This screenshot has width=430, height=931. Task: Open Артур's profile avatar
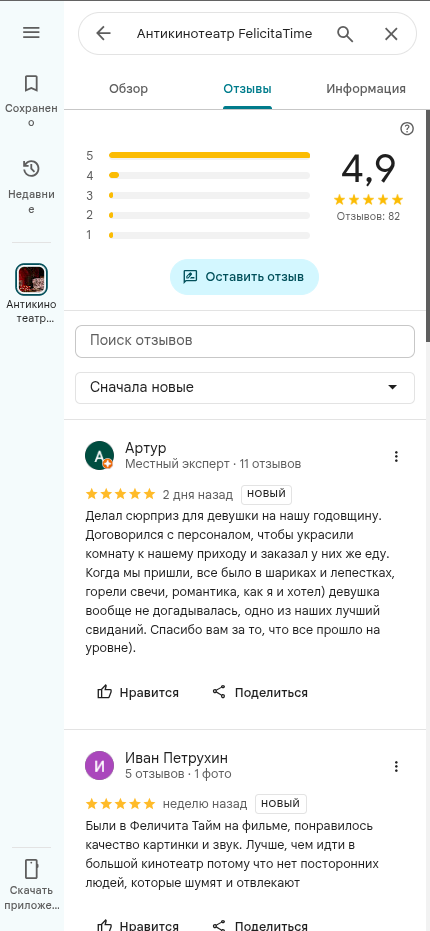[x=99, y=455]
